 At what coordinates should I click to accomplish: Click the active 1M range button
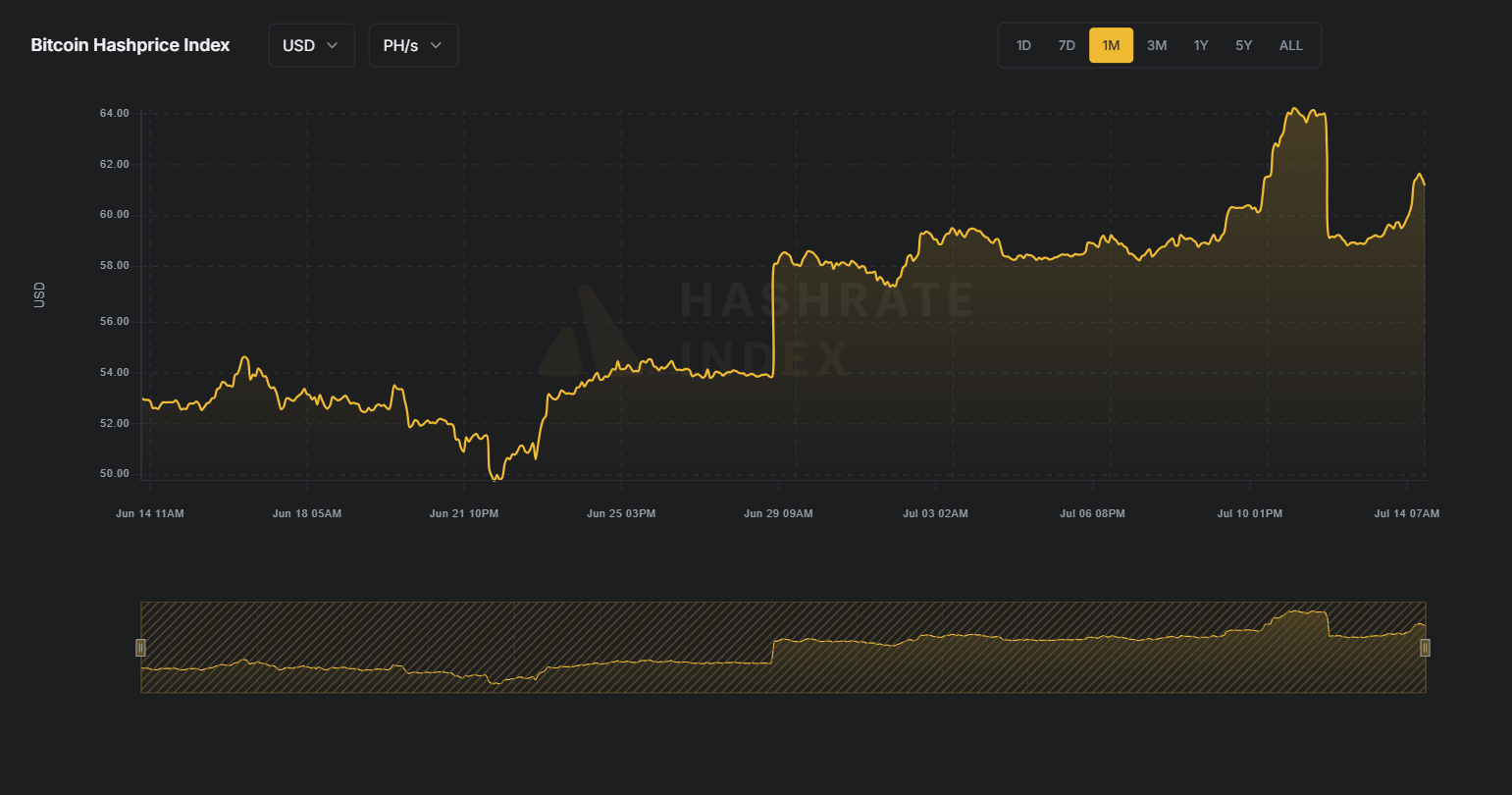pos(1111,45)
